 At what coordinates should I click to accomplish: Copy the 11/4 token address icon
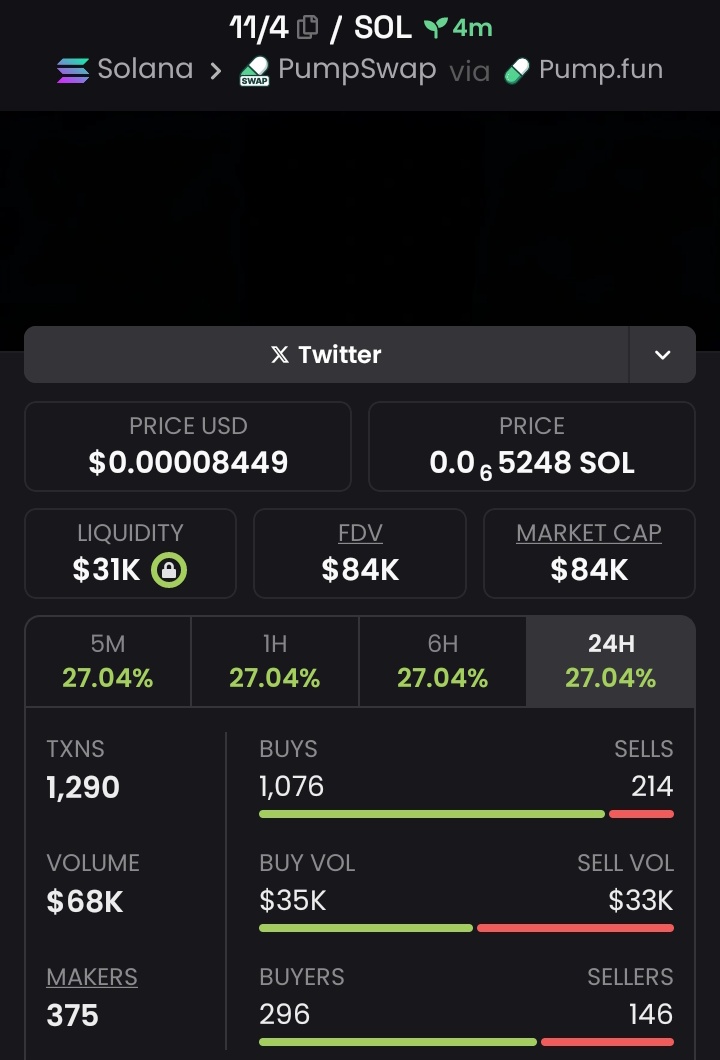click(x=308, y=28)
